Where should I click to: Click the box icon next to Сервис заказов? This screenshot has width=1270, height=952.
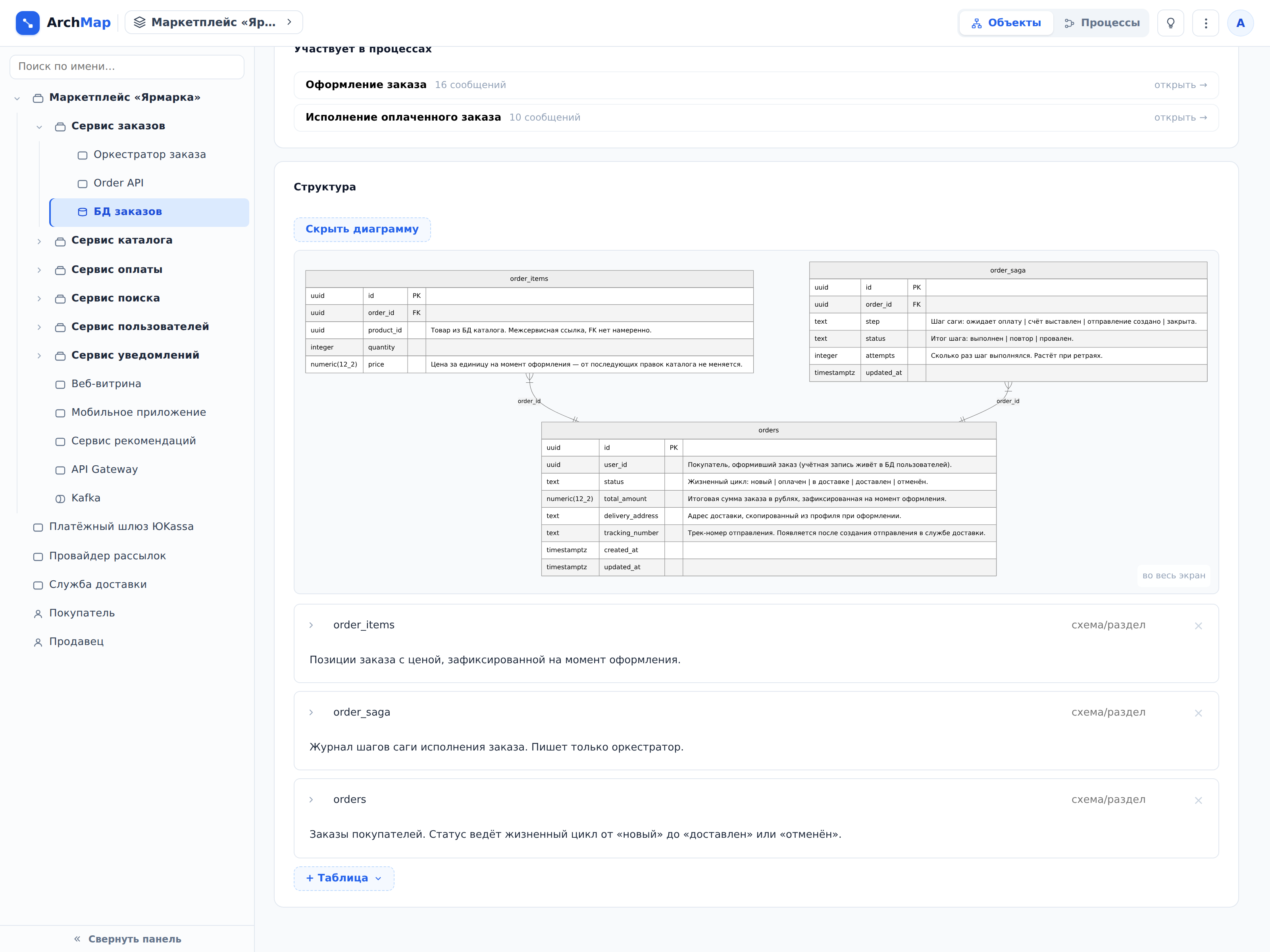pos(60,126)
